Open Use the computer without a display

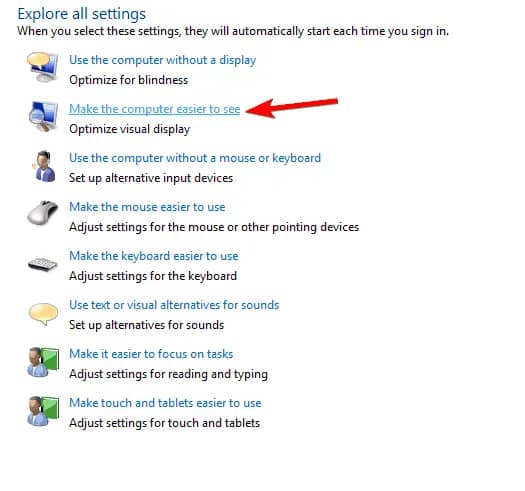[162, 60]
